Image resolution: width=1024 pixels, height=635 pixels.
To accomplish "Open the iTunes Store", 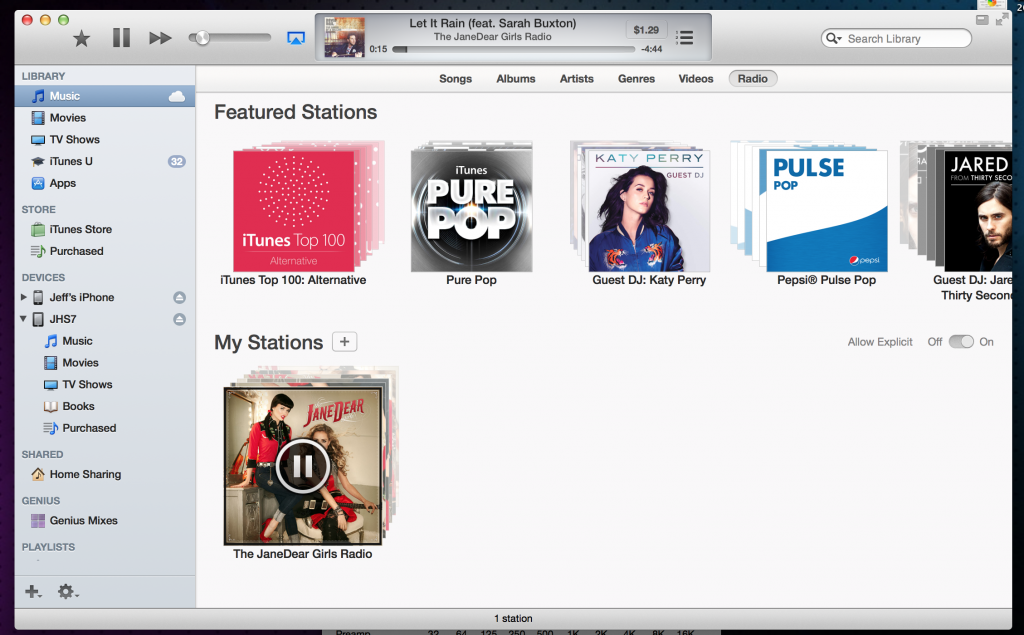I will click(x=104, y=229).
